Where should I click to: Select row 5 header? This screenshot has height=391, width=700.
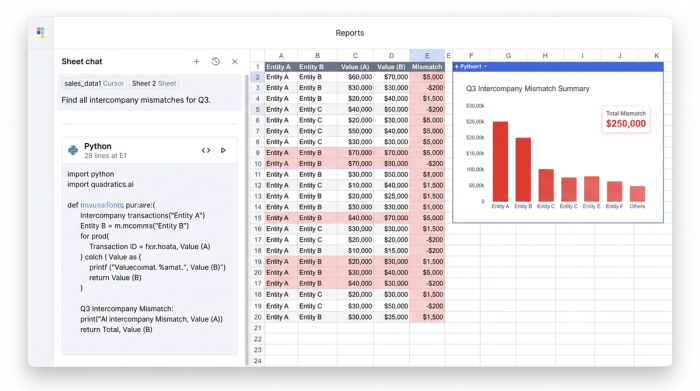click(x=258, y=109)
